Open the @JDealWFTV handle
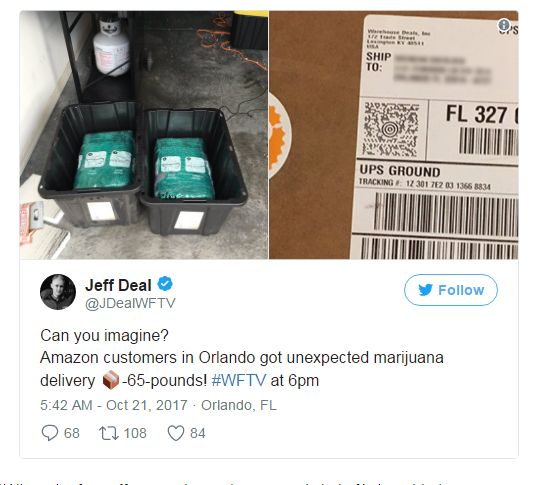This screenshot has width=539, height=485. point(130,303)
